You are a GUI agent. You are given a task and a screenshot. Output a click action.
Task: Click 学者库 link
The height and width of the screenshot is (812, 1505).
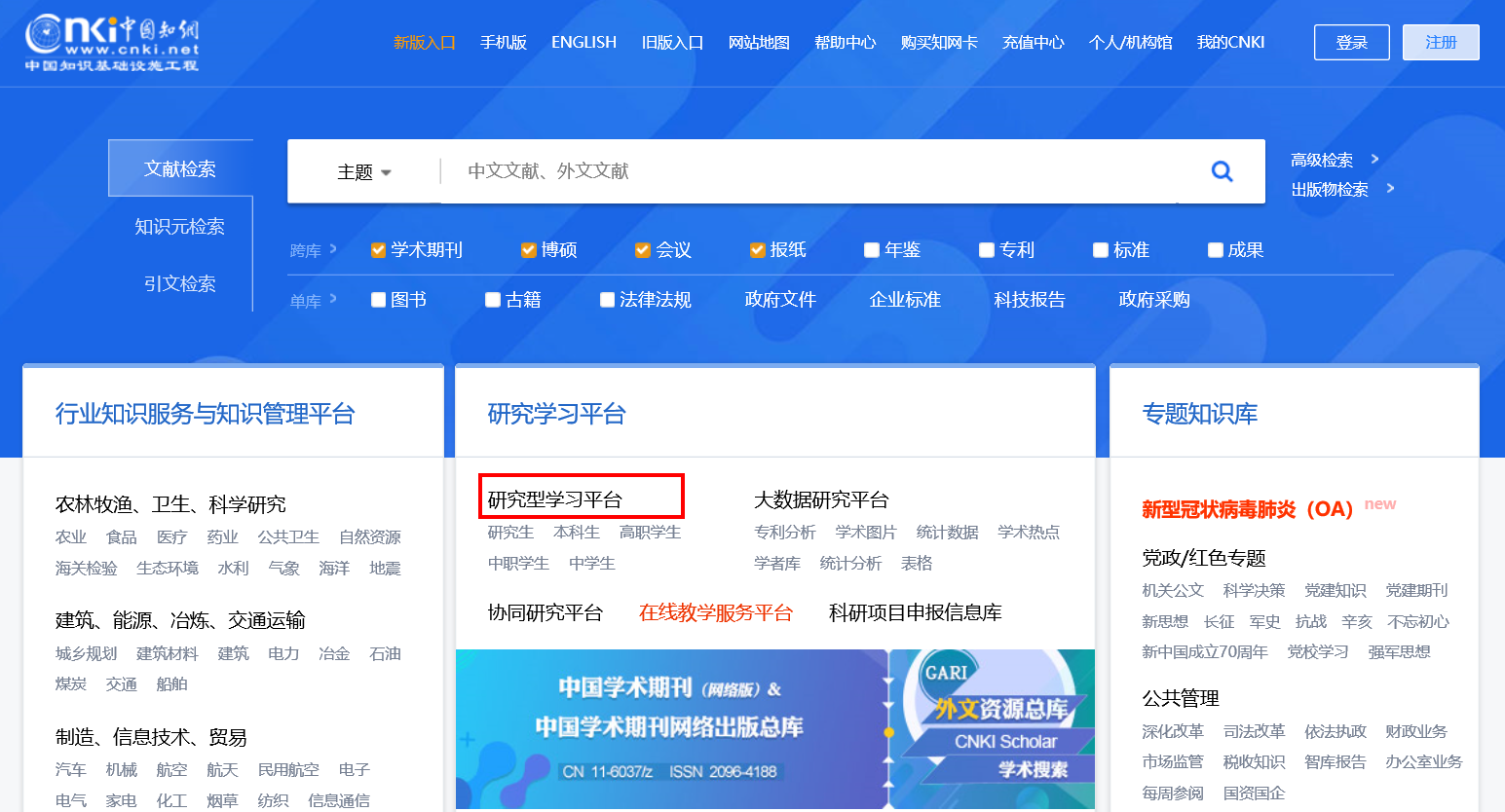tap(777, 564)
